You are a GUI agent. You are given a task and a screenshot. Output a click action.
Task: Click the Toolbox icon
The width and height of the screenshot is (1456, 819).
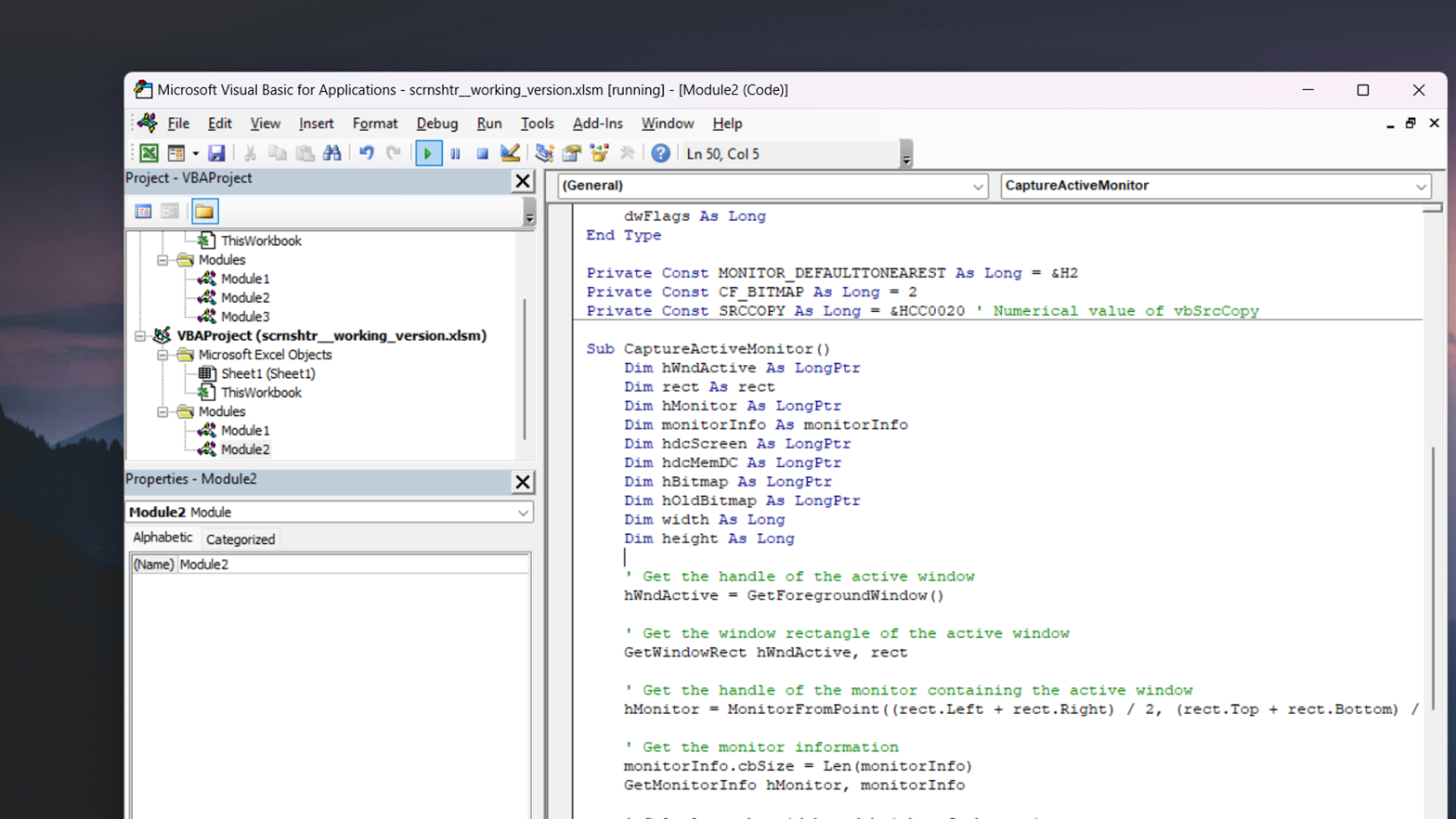point(627,153)
